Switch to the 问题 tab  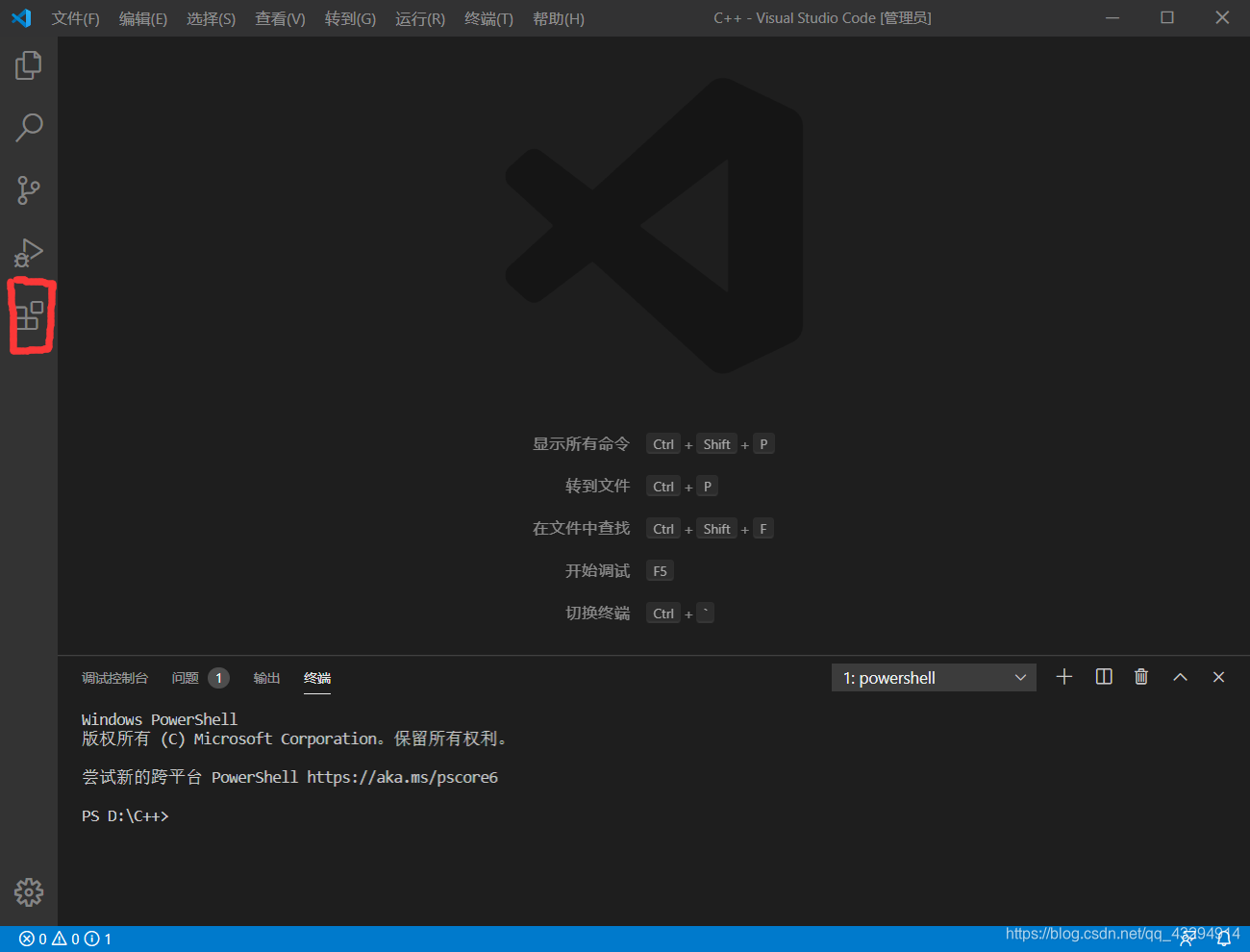point(186,678)
